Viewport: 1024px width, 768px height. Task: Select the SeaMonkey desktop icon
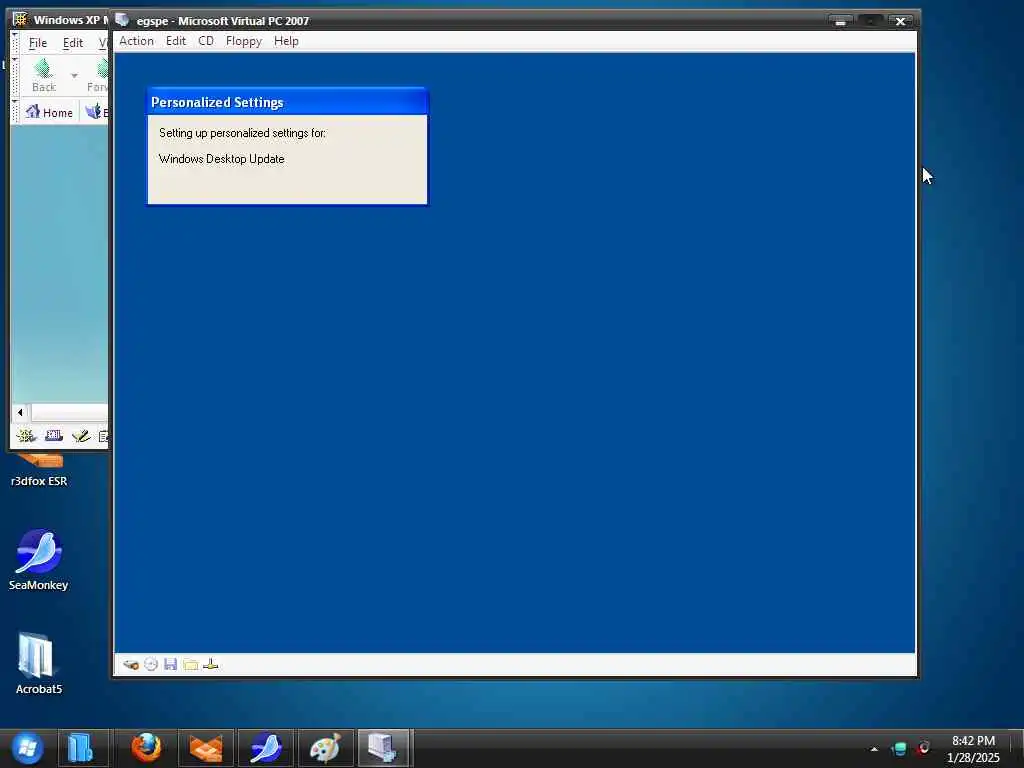pos(39,560)
